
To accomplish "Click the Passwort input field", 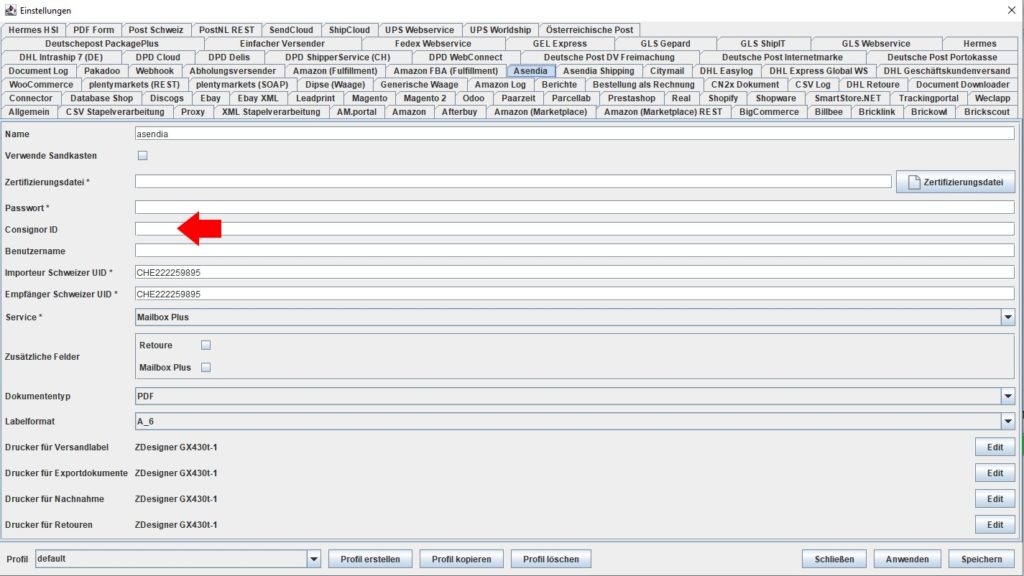I will (x=575, y=208).
